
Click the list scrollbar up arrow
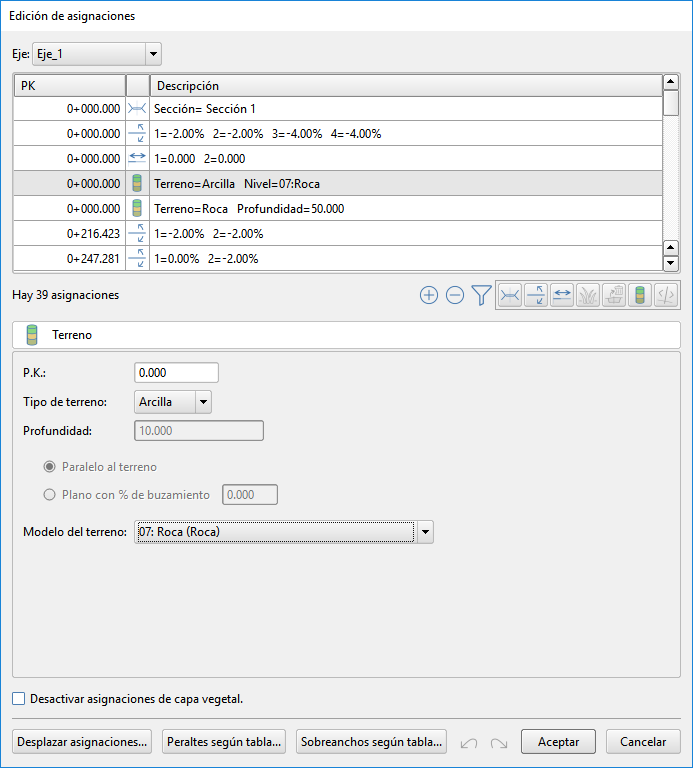coord(670,82)
